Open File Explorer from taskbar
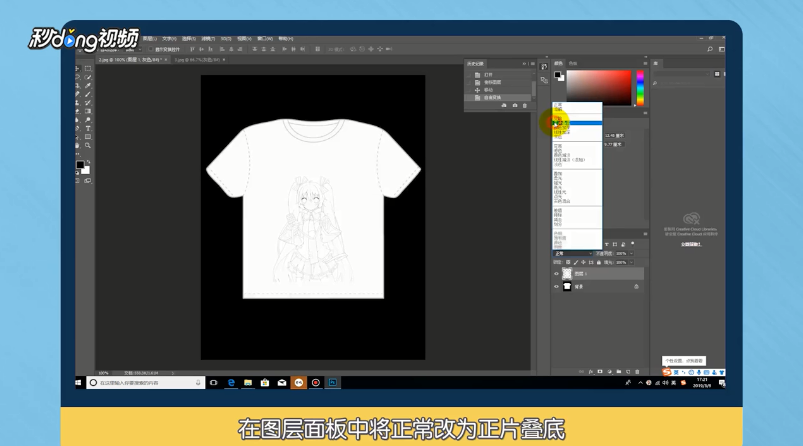The width and height of the screenshot is (803, 446). click(x=248, y=383)
